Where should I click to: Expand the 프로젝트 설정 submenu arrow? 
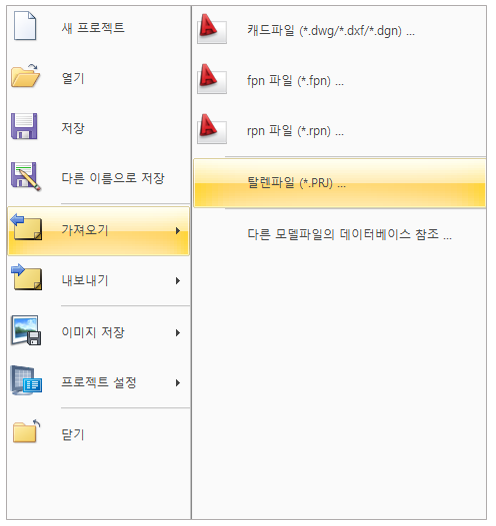tap(178, 383)
